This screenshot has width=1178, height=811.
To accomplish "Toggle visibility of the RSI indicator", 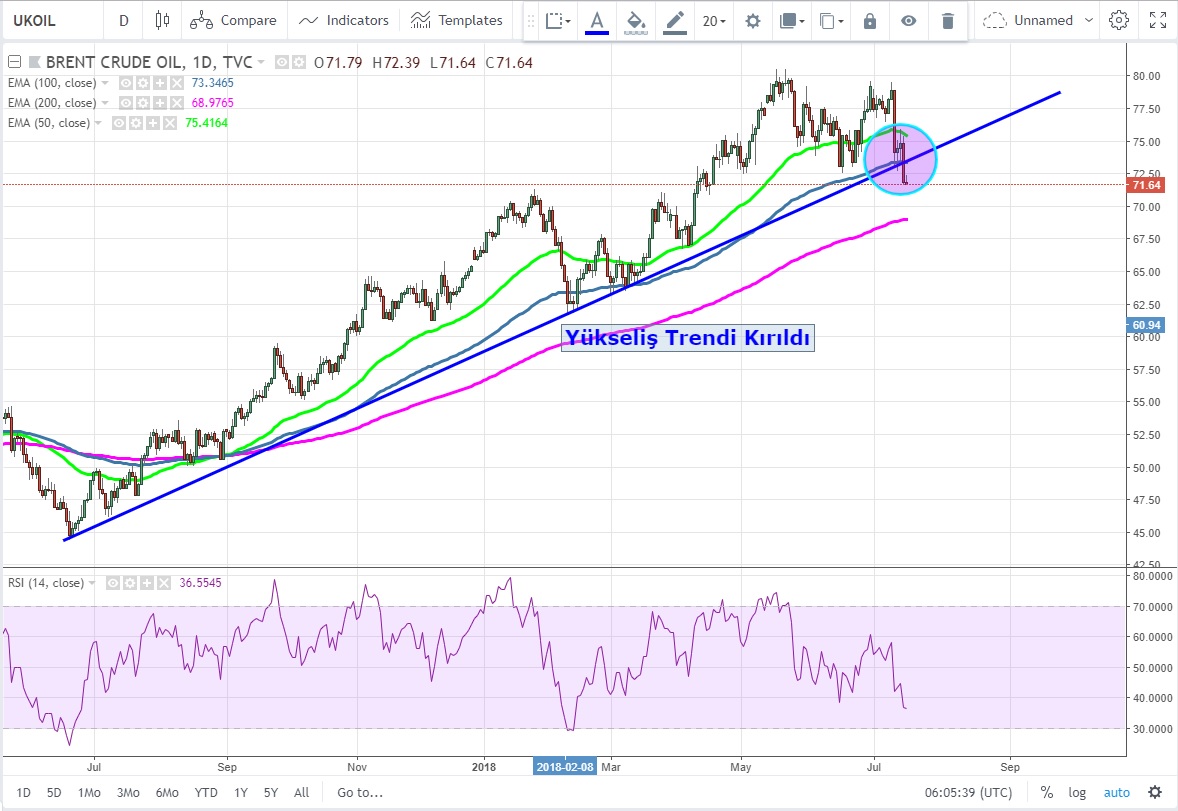I will coord(113,582).
